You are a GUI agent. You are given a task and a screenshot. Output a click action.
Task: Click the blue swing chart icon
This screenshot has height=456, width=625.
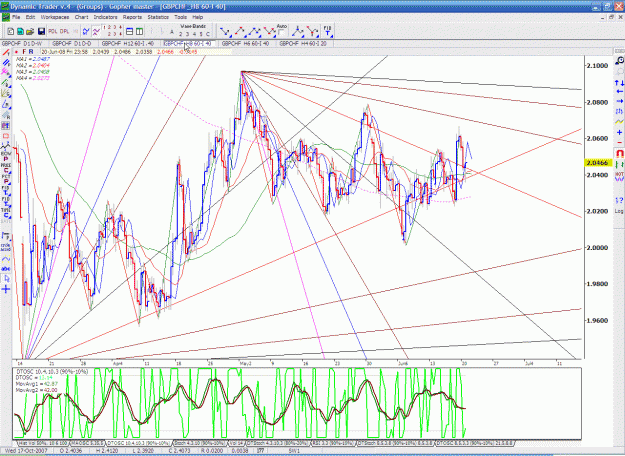pos(86,31)
